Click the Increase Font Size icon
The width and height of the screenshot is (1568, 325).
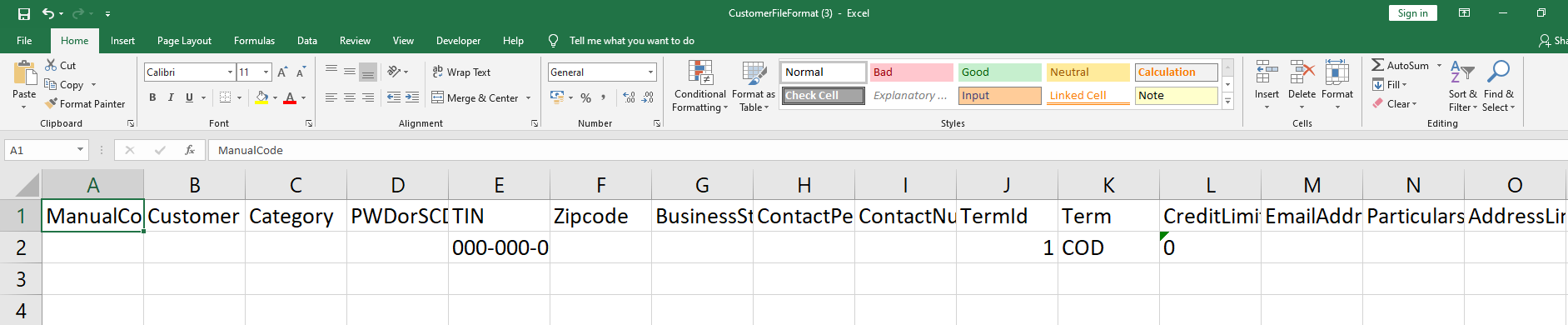tap(282, 72)
